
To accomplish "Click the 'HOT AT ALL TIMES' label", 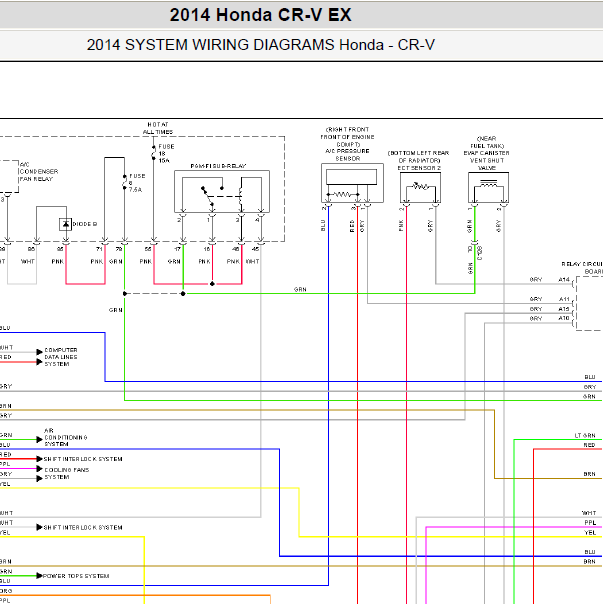I will click(158, 128).
